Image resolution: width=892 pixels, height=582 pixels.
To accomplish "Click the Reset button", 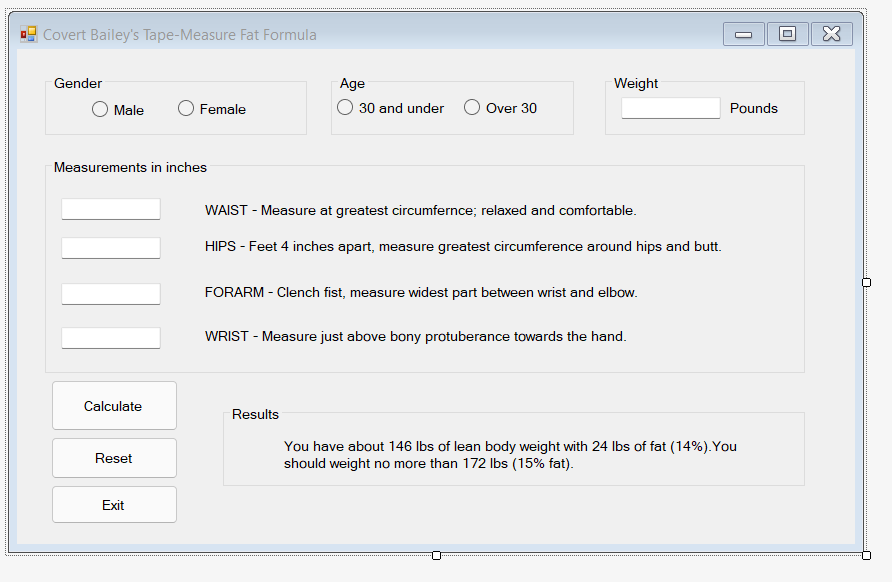I will (114, 458).
